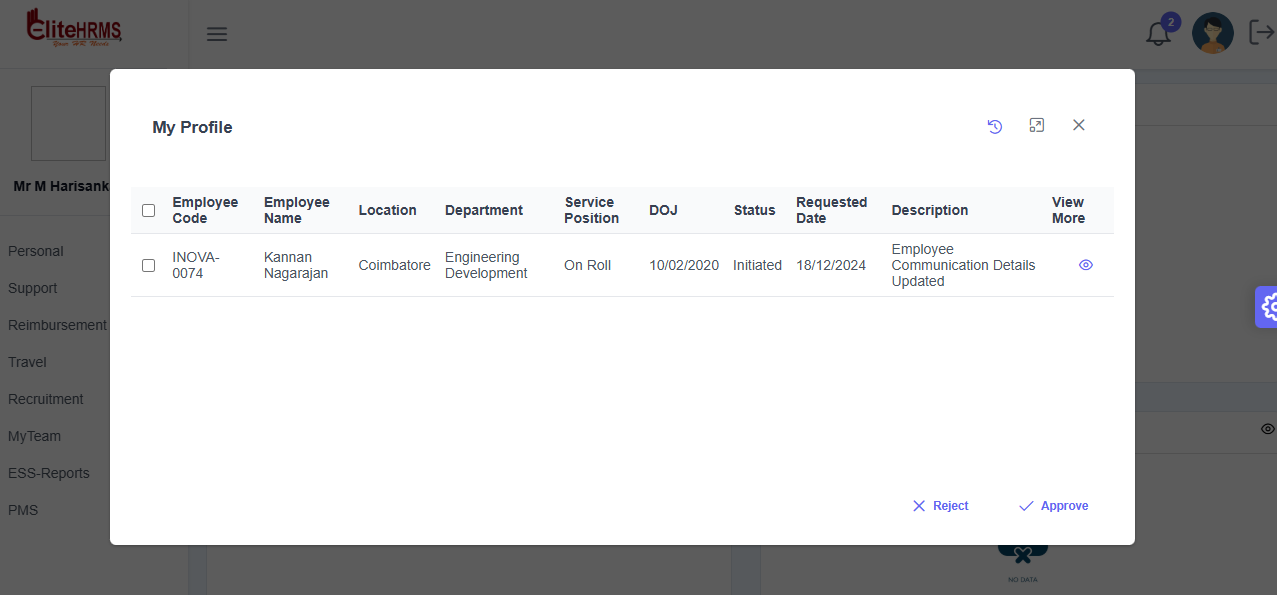Click the user avatar icon
Image resolution: width=1277 pixels, height=595 pixels.
pos(1212,34)
